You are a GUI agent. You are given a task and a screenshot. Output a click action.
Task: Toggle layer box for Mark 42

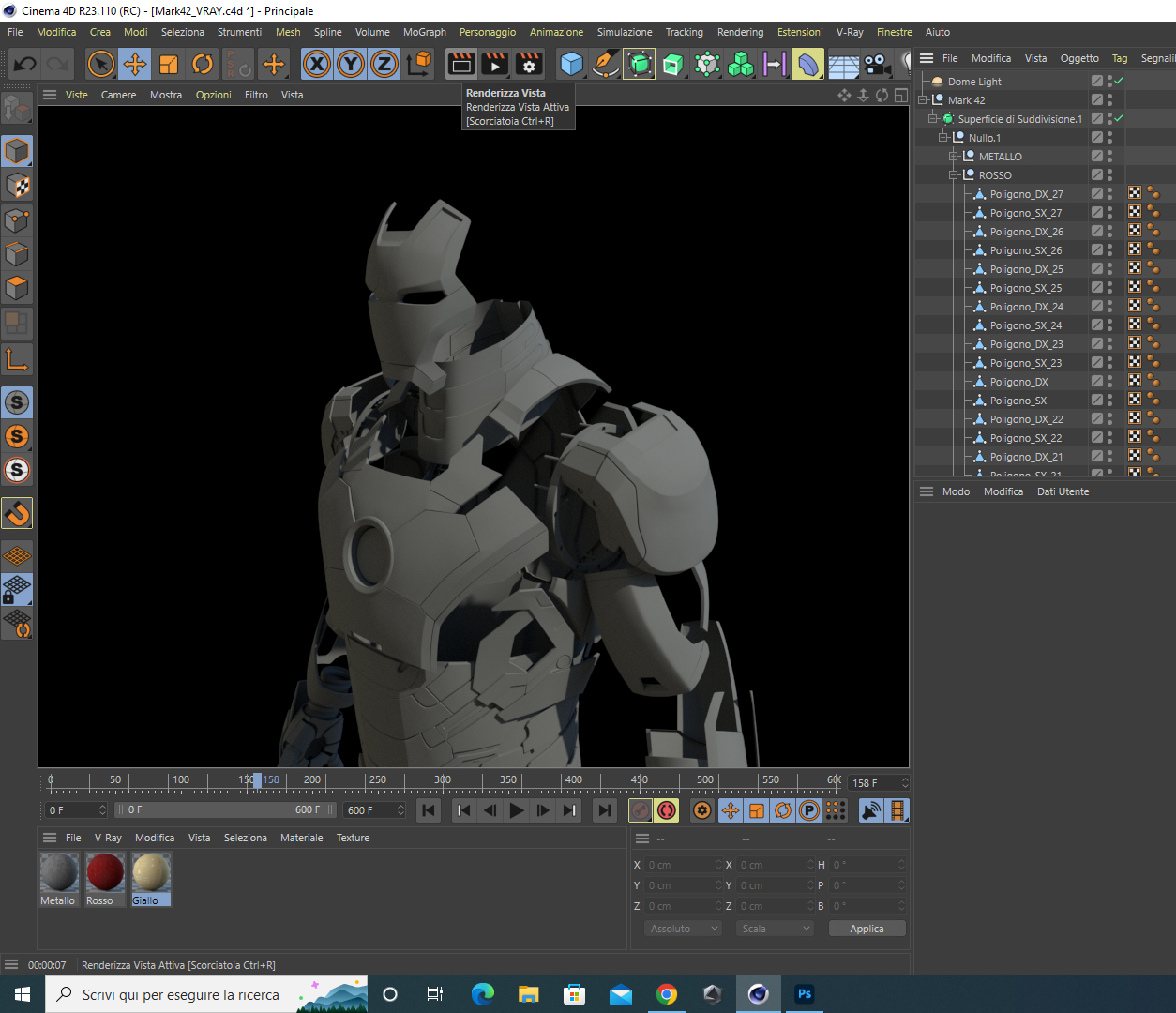pos(1097,100)
